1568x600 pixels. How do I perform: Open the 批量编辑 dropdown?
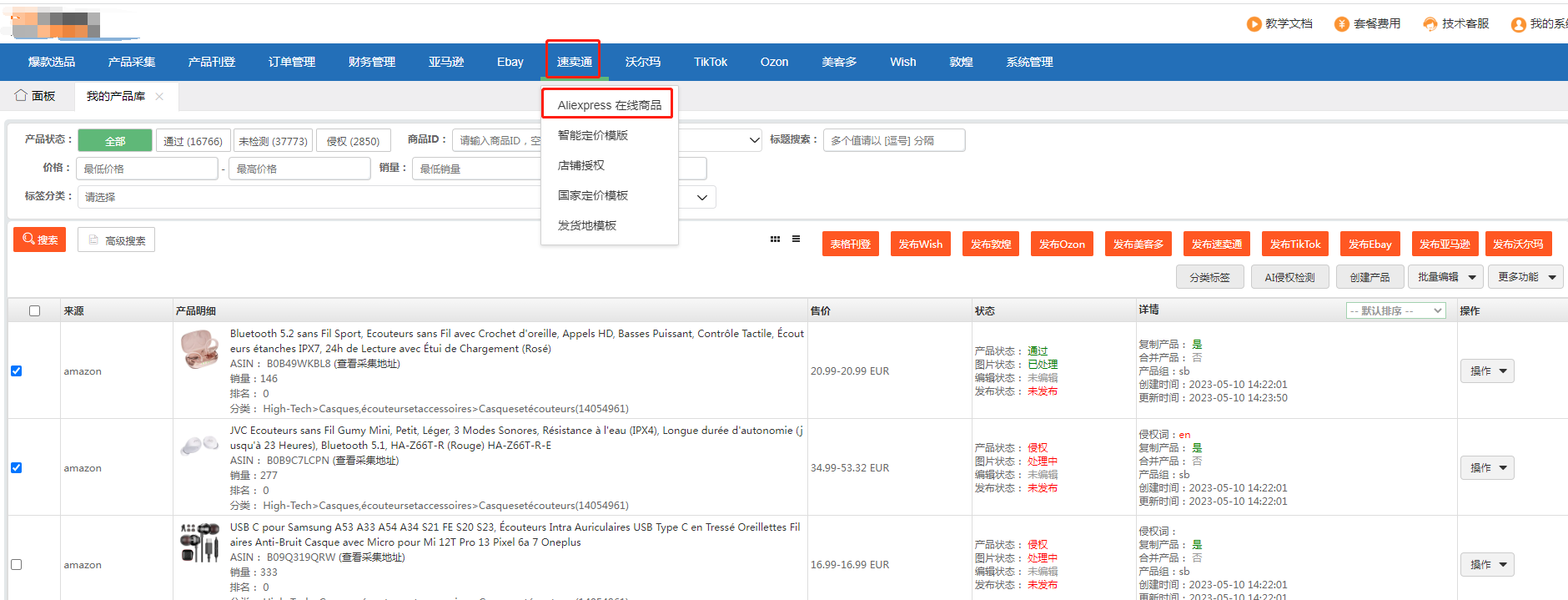1446,277
